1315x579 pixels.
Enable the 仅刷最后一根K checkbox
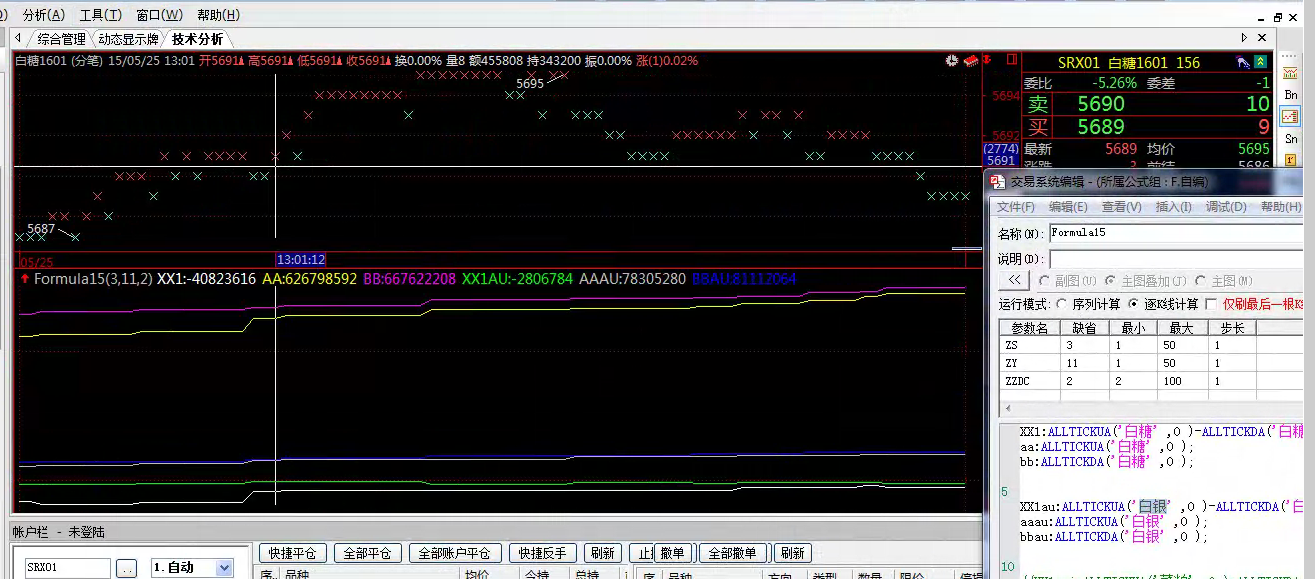click(1212, 304)
